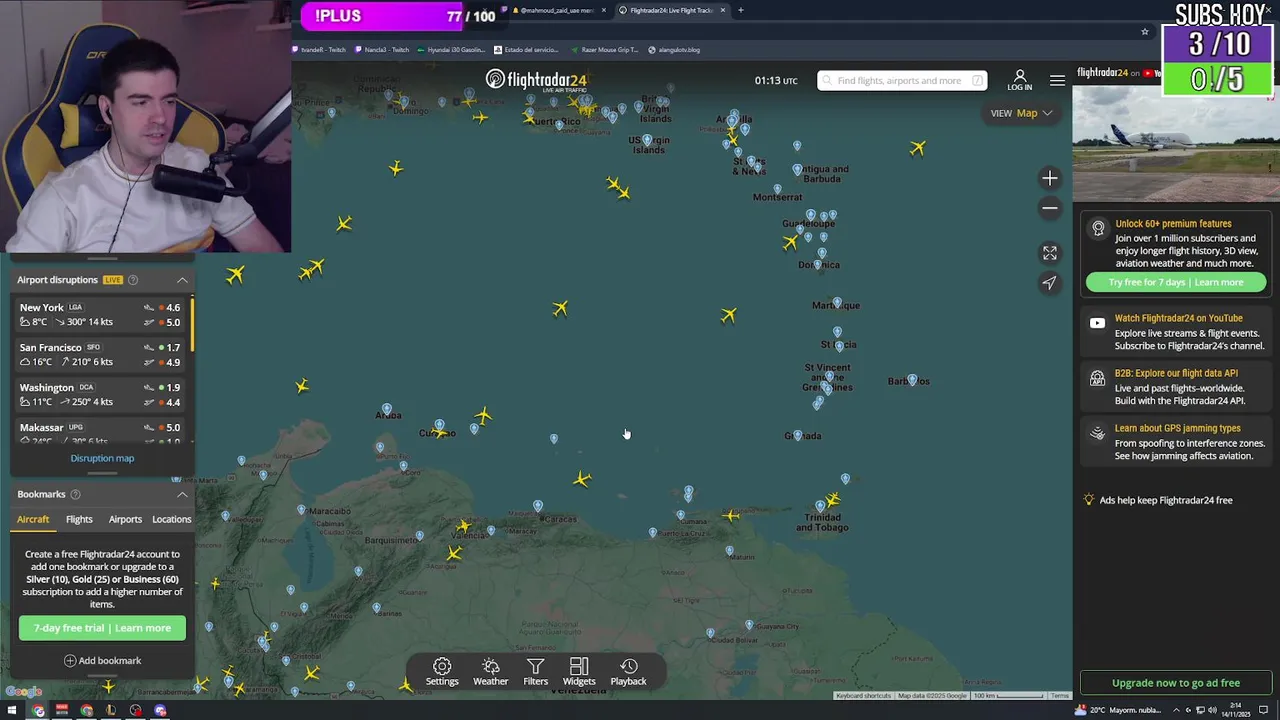
Task: Open the Weather layer options
Action: pyautogui.click(x=490, y=672)
